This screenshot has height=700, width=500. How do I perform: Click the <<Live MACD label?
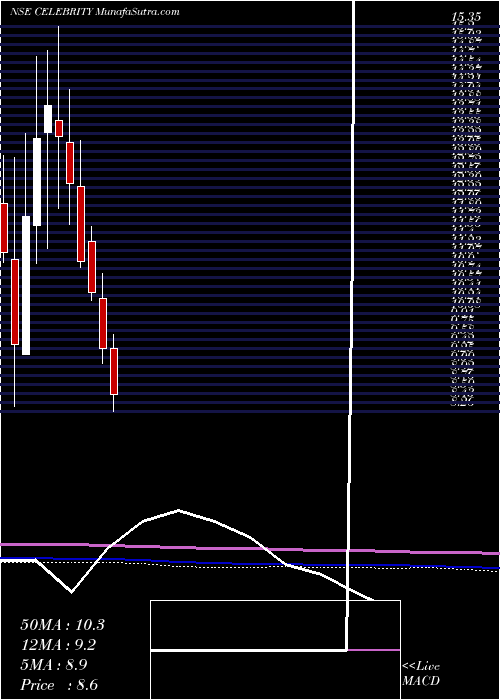(x=421, y=674)
